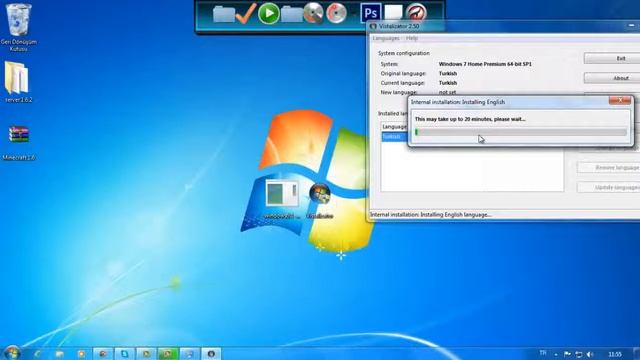The width and height of the screenshot is (640, 360).
Task: Click the status bar 'Installing English language...' text
Action: click(431, 215)
